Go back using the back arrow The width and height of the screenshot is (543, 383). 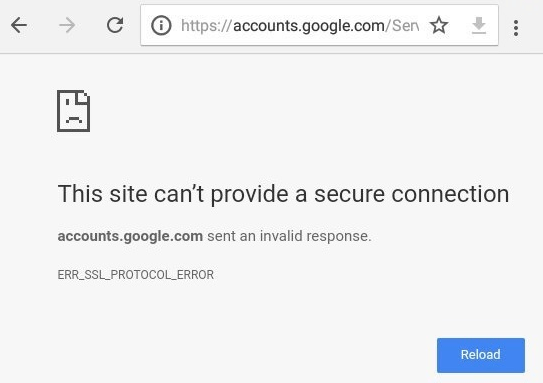tap(19, 25)
